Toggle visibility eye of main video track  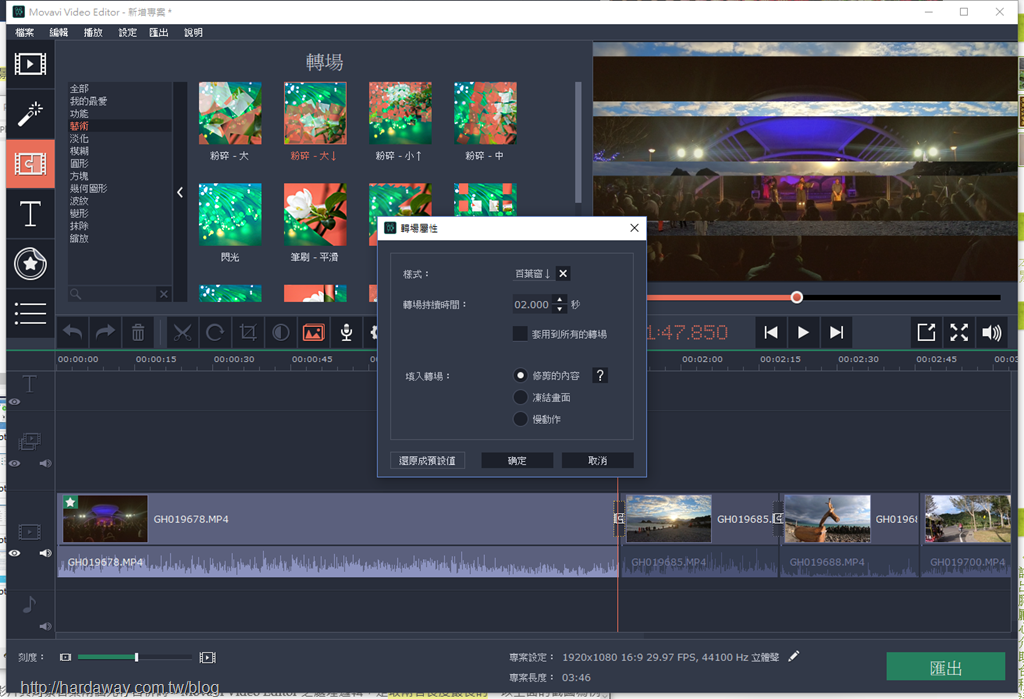pos(14,553)
